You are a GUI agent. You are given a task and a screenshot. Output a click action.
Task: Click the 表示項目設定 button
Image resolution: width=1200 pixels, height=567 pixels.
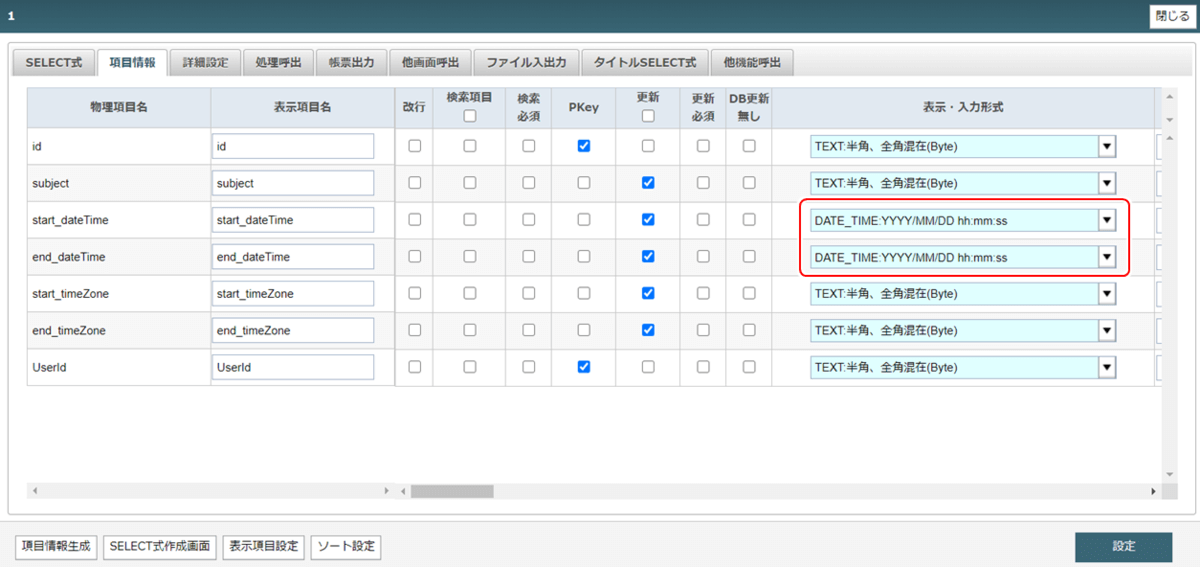pyautogui.click(x=263, y=546)
